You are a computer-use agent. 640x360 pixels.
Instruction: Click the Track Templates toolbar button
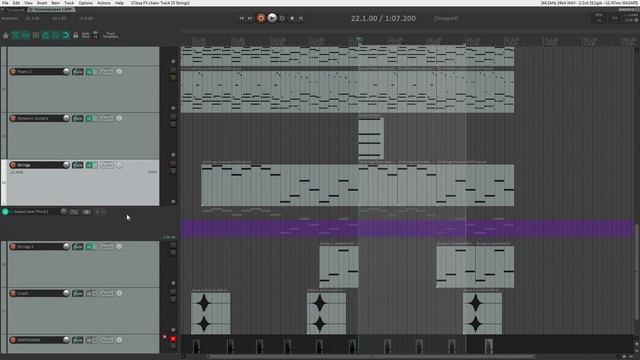tap(110, 36)
